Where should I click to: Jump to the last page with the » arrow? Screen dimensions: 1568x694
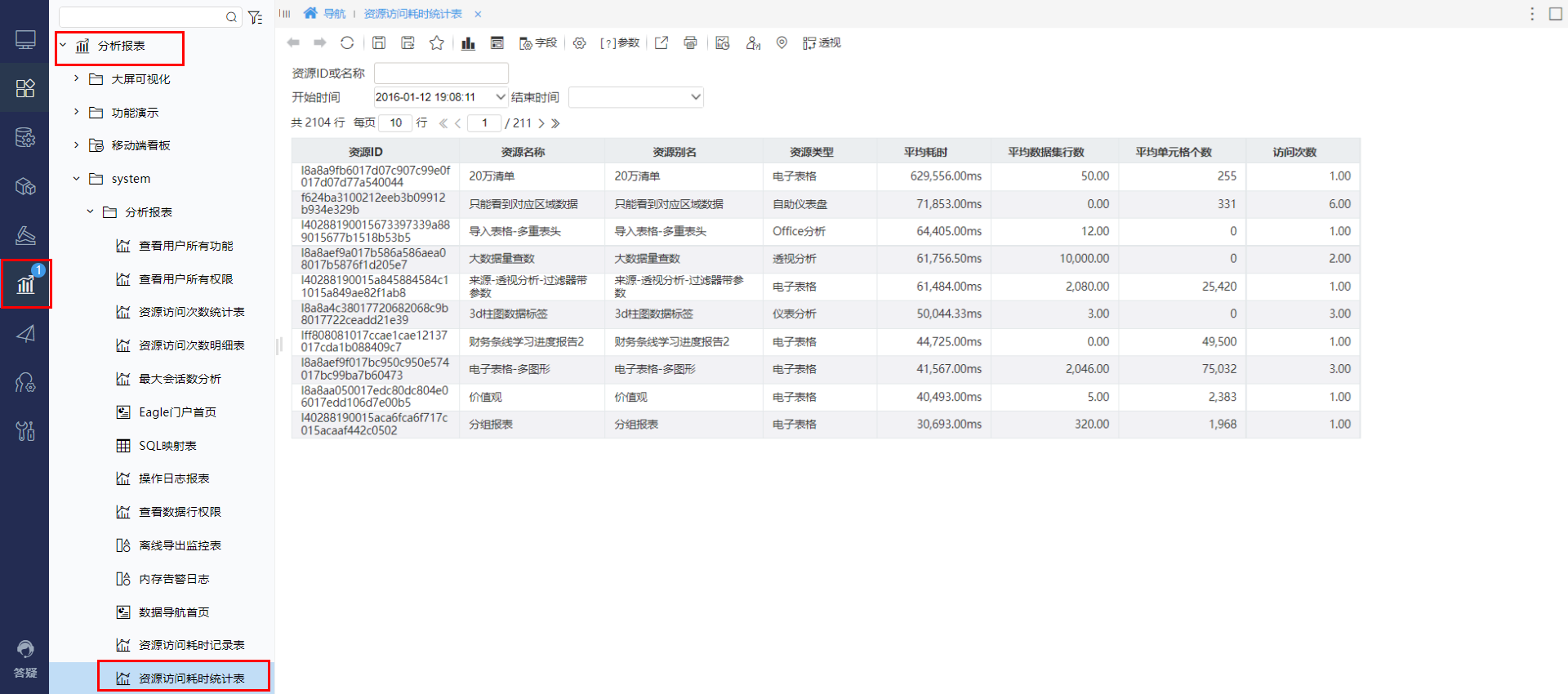point(555,123)
